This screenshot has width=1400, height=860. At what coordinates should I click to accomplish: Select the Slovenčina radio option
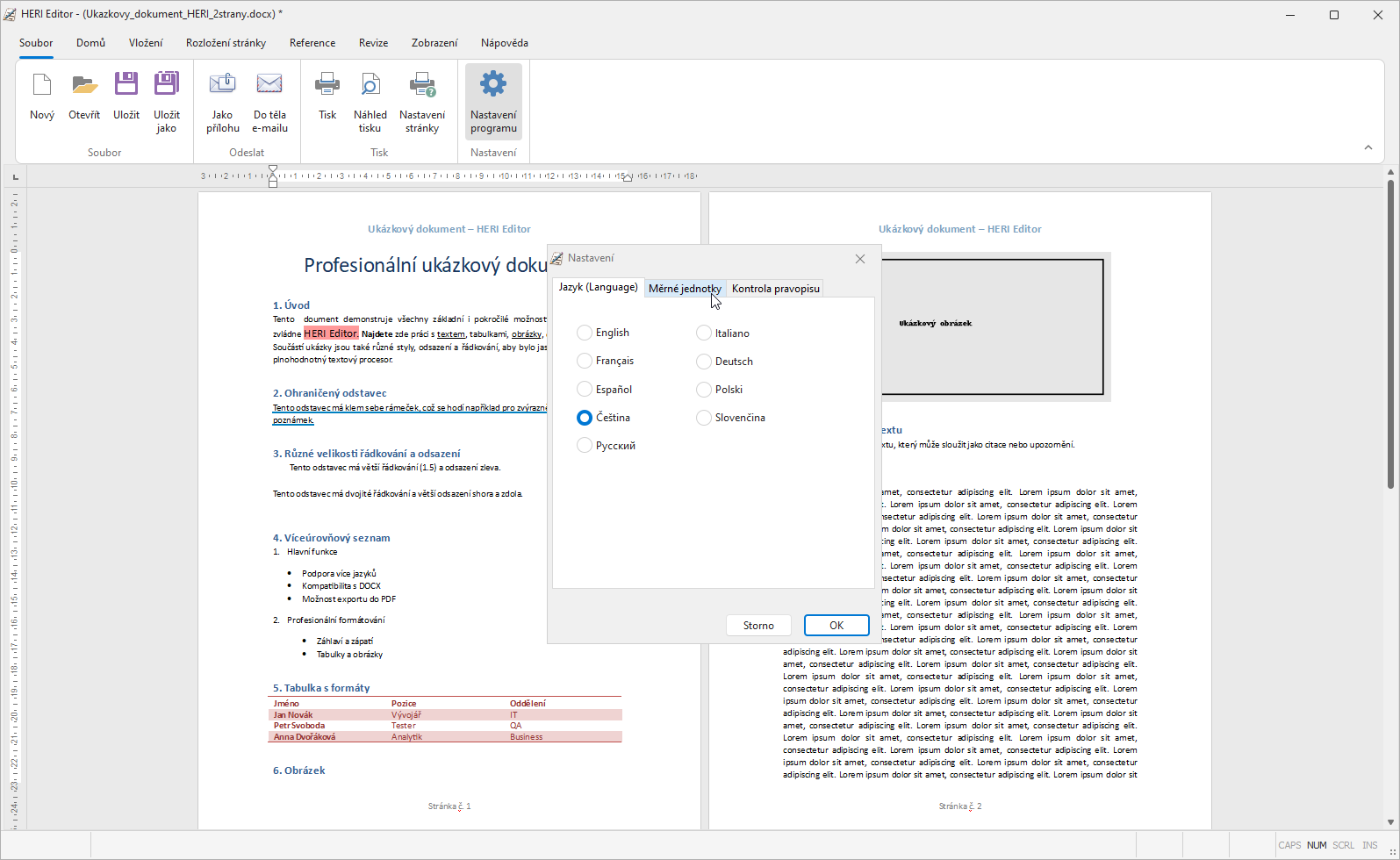pos(704,418)
